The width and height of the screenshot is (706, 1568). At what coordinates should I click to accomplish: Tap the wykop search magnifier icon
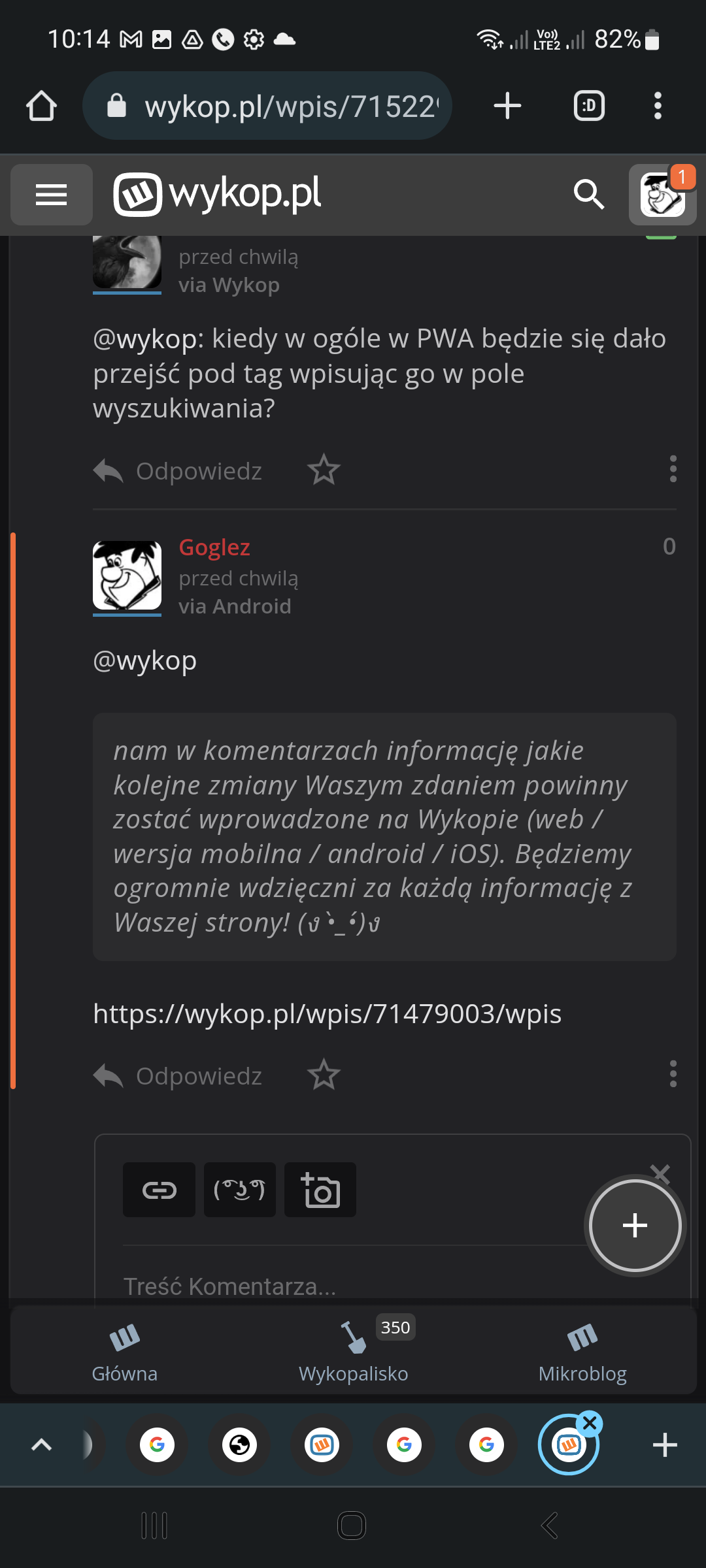[x=588, y=195]
